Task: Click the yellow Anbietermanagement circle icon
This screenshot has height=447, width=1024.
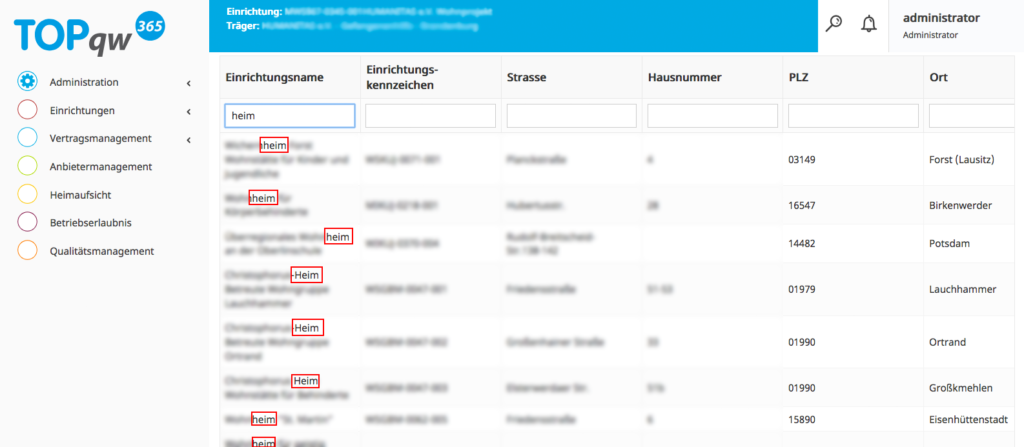Action: click(x=27, y=166)
